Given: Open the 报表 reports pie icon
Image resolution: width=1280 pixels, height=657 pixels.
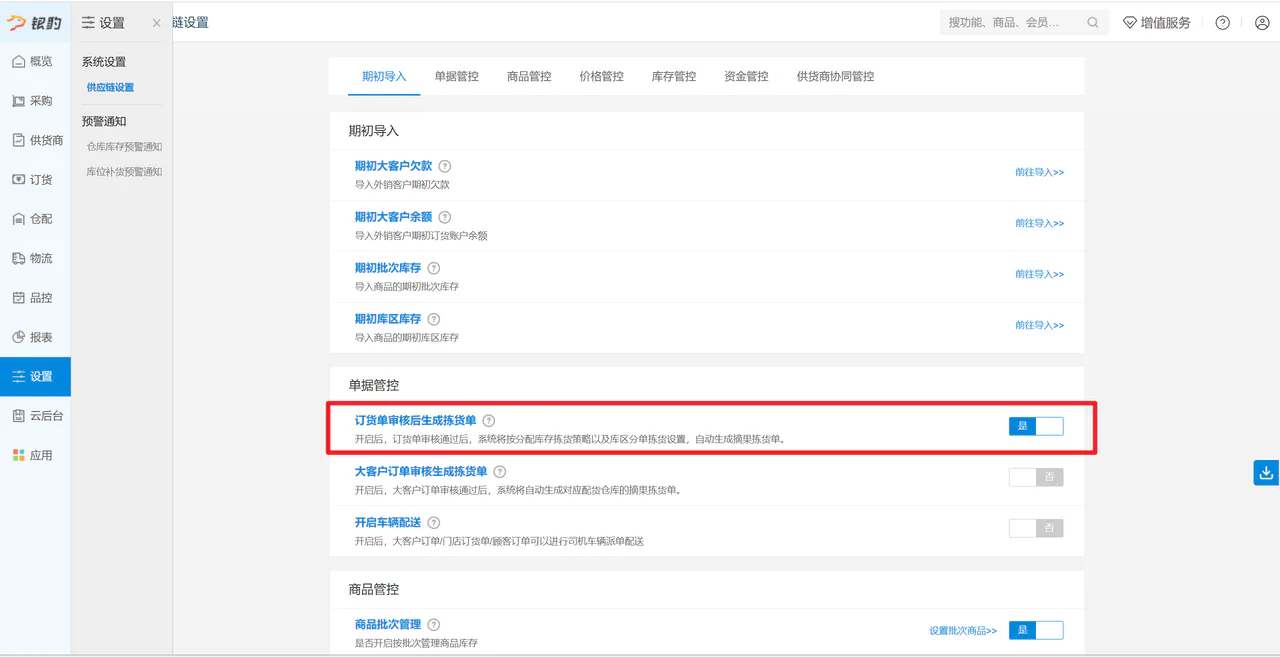Looking at the screenshot, I should click(x=19, y=337).
